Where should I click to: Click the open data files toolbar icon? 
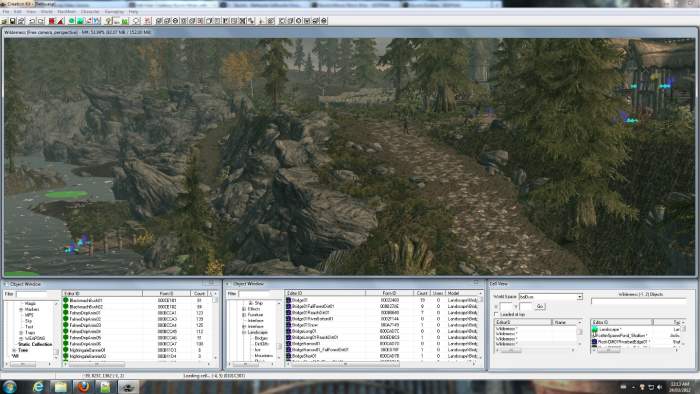point(4,21)
